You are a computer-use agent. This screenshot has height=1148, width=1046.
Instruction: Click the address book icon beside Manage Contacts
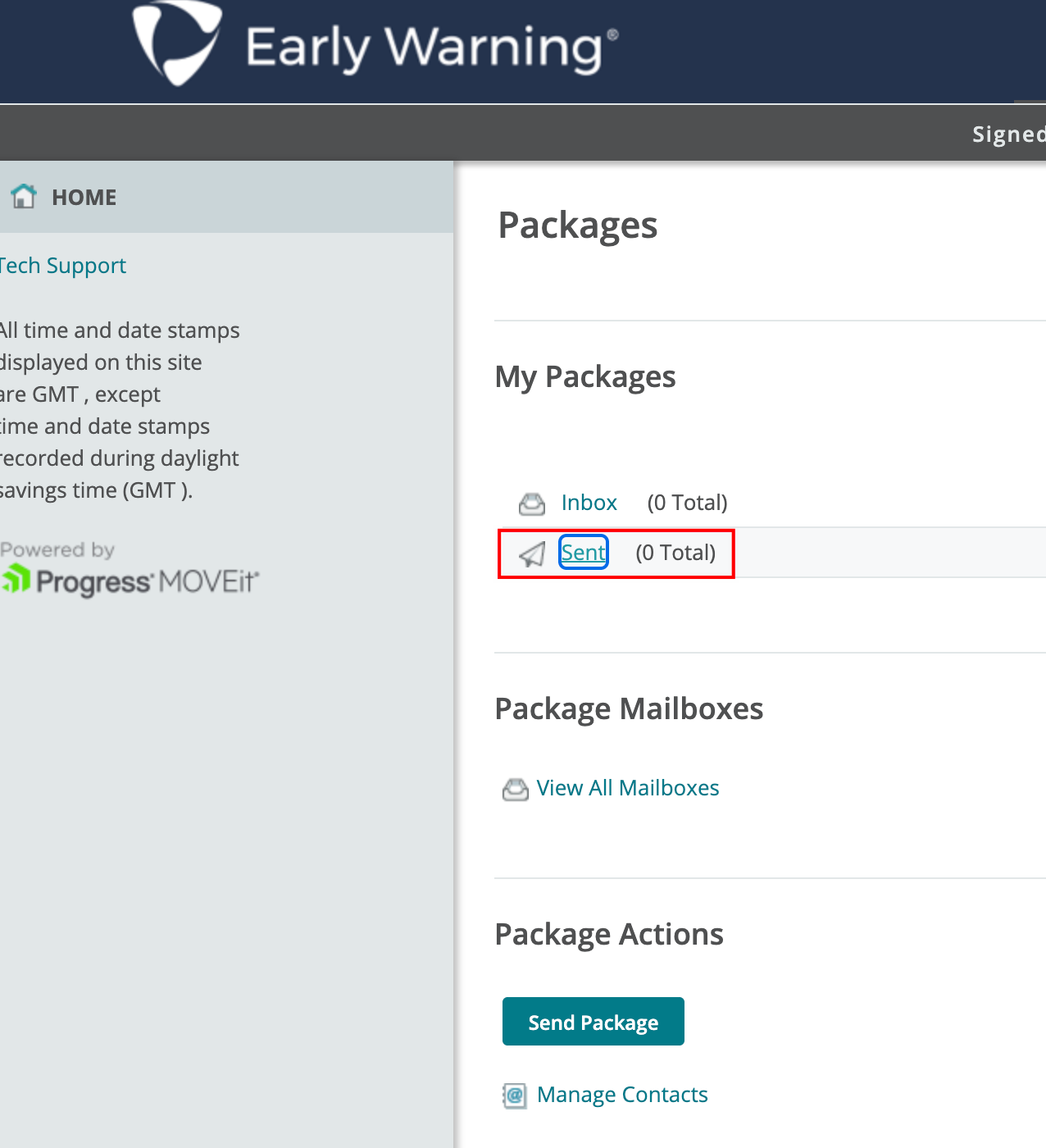pos(515,1096)
